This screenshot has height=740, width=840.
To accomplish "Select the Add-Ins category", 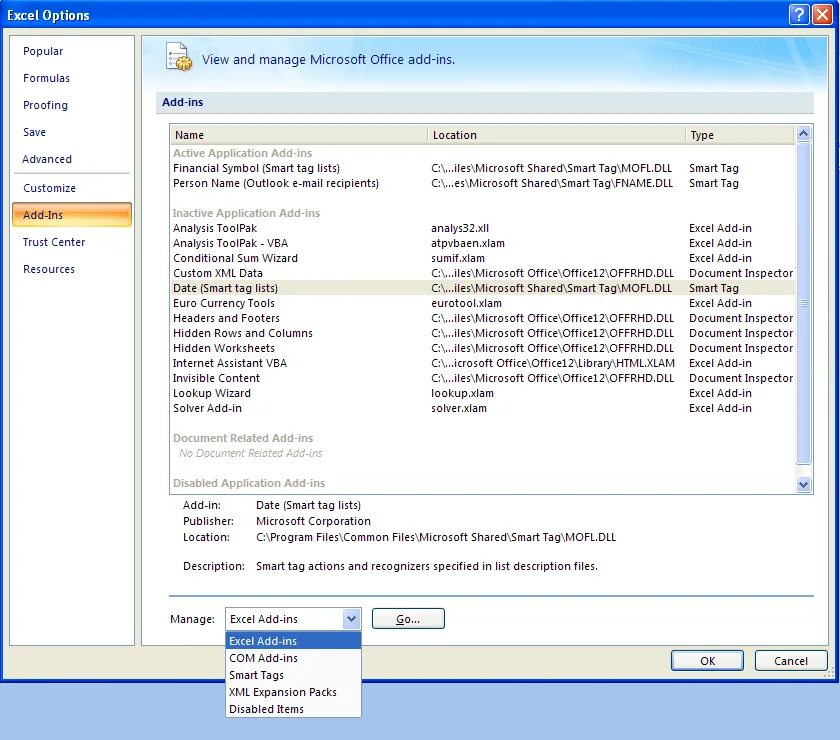I will point(72,215).
